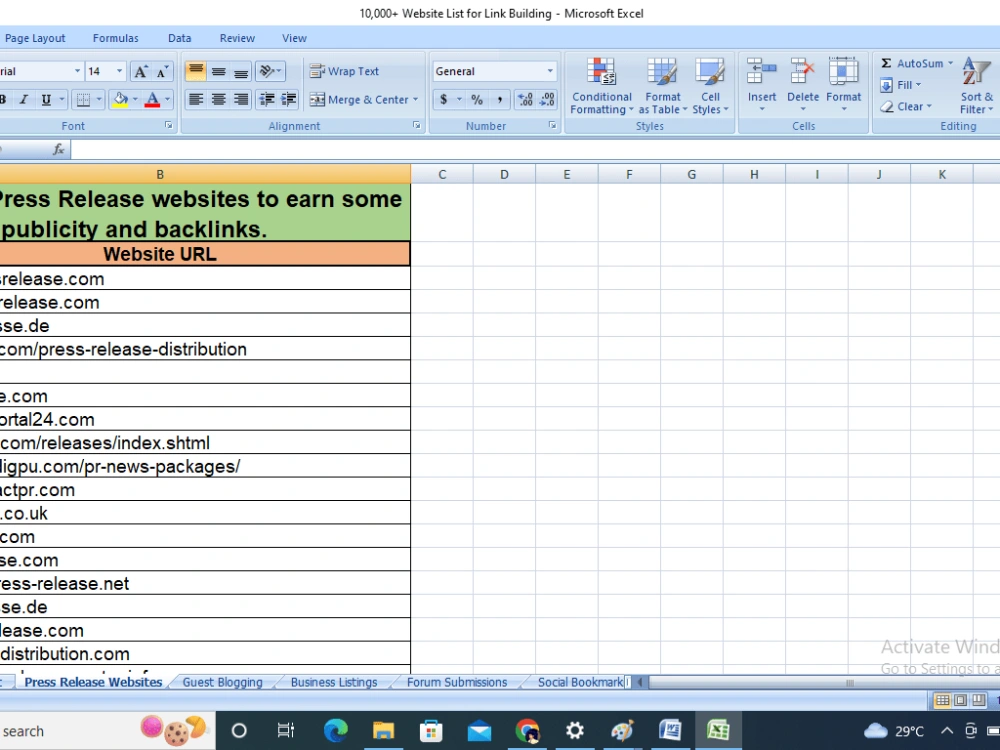The width and height of the screenshot is (1000, 750).
Task: Align text left
Action: (x=196, y=99)
